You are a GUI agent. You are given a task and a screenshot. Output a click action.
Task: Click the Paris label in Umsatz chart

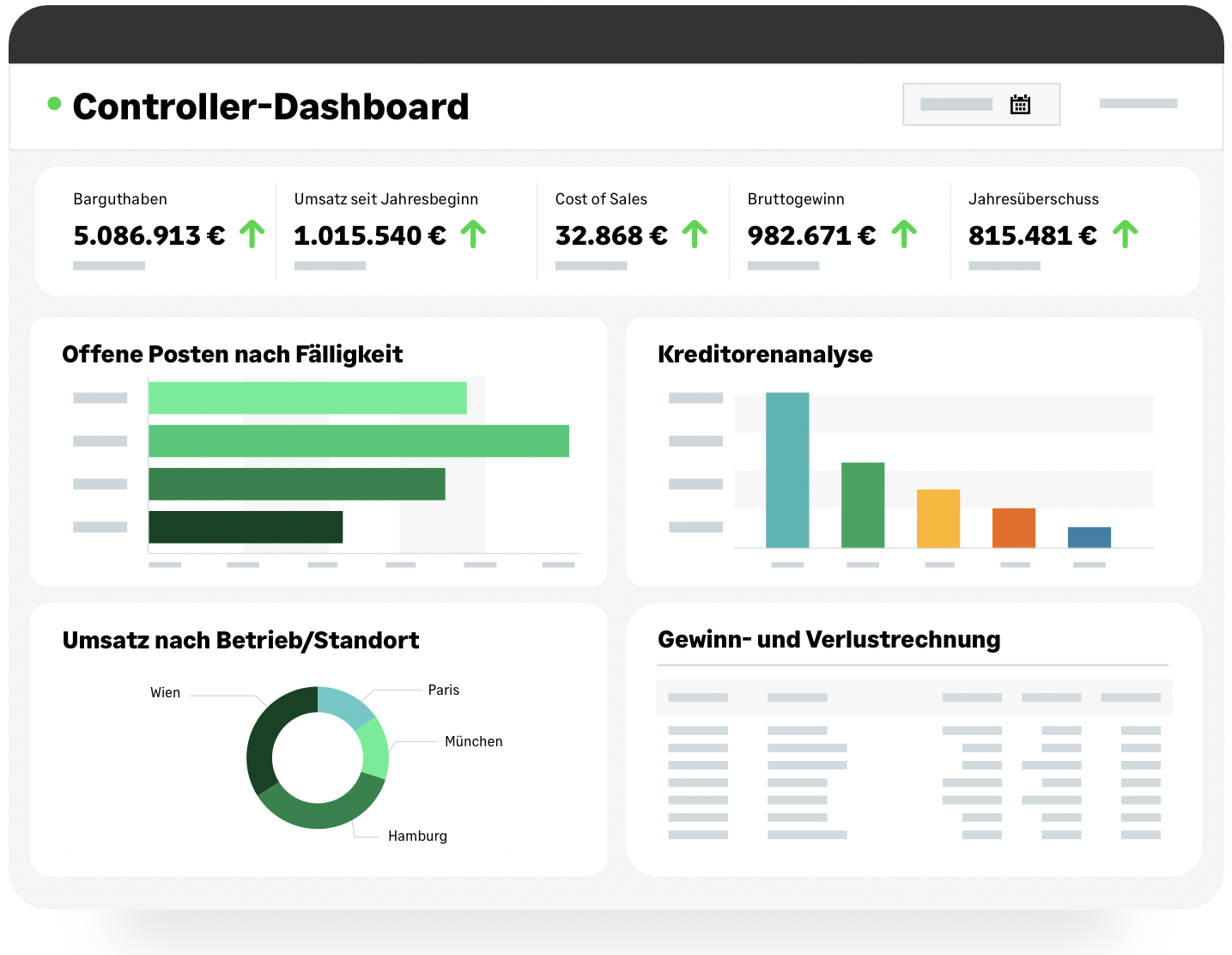pos(443,690)
